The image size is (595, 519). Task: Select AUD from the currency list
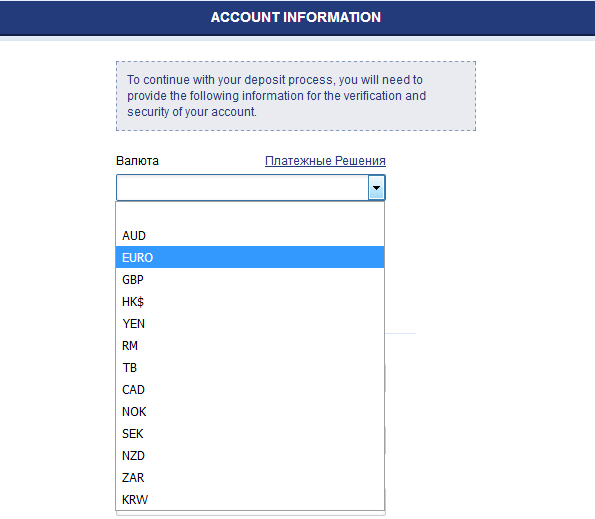point(250,236)
